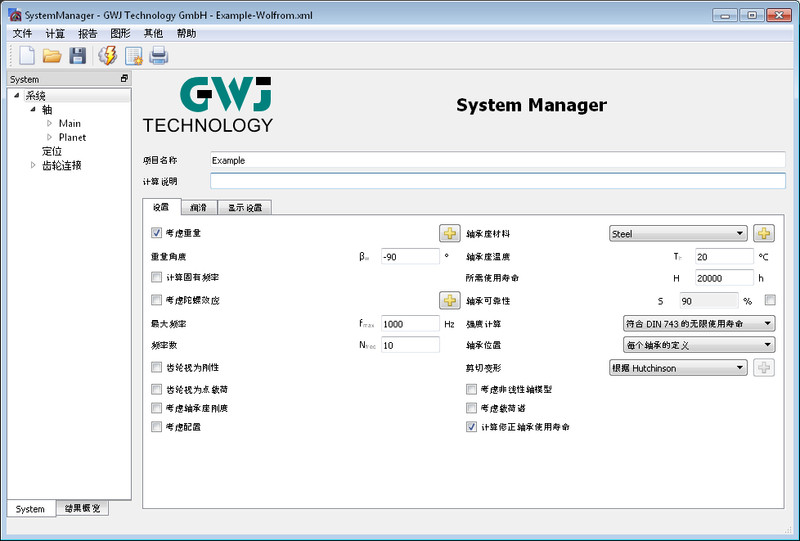The image size is (800, 541).
Task: Open the report document icon
Action: pyautogui.click(x=134, y=56)
